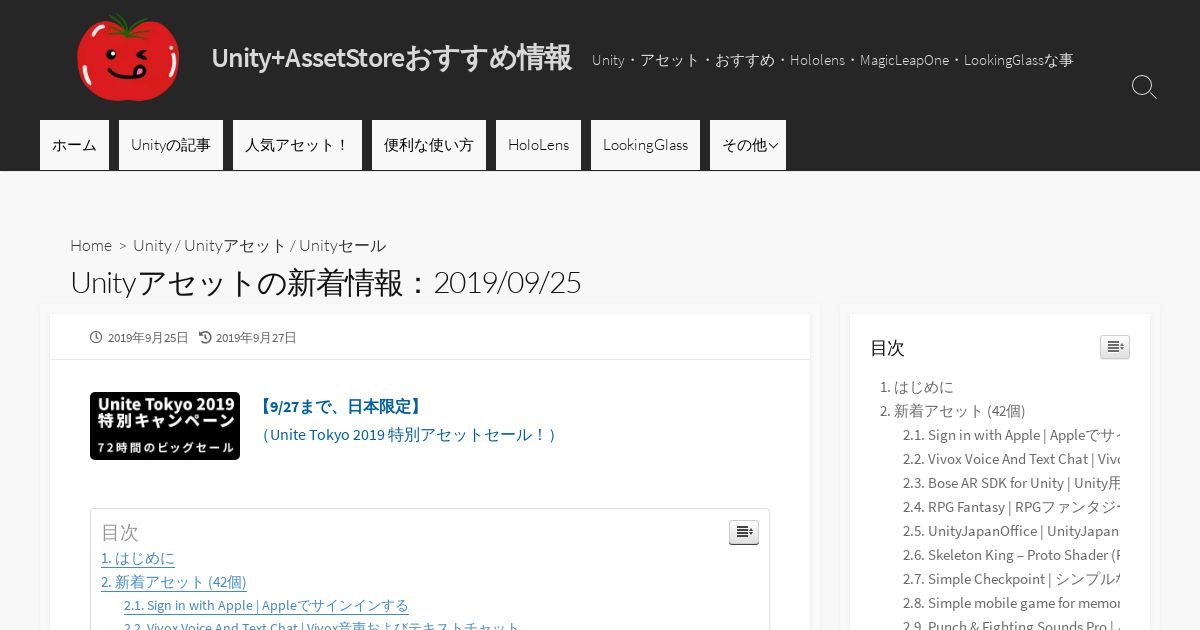This screenshot has width=1200, height=630.
Task: Jump to 2. 新着アセット (42個) in article contents
Action: click(174, 582)
